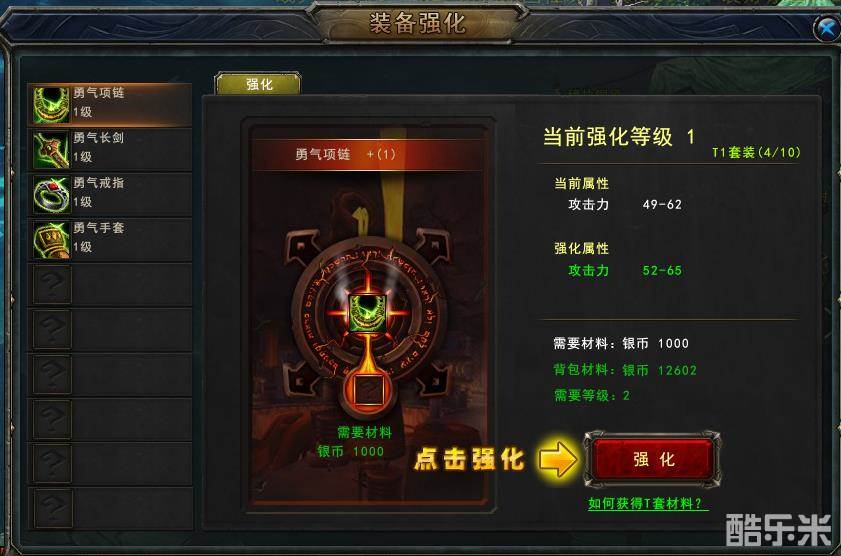The image size is (841, 556).
Task: Click the first empty question-mark equipment slot
Action: [52, 285]
